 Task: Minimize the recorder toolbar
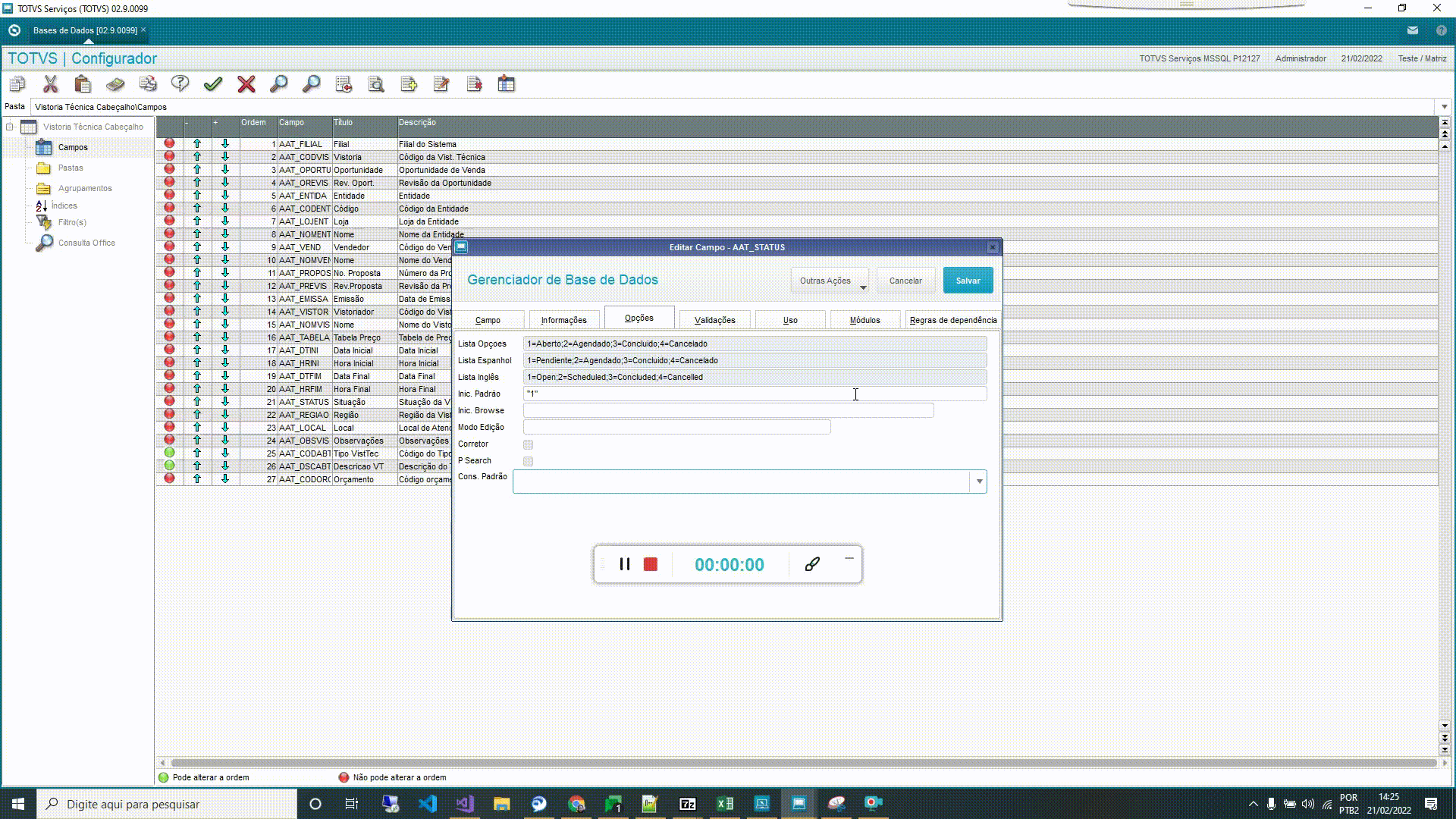849,559
